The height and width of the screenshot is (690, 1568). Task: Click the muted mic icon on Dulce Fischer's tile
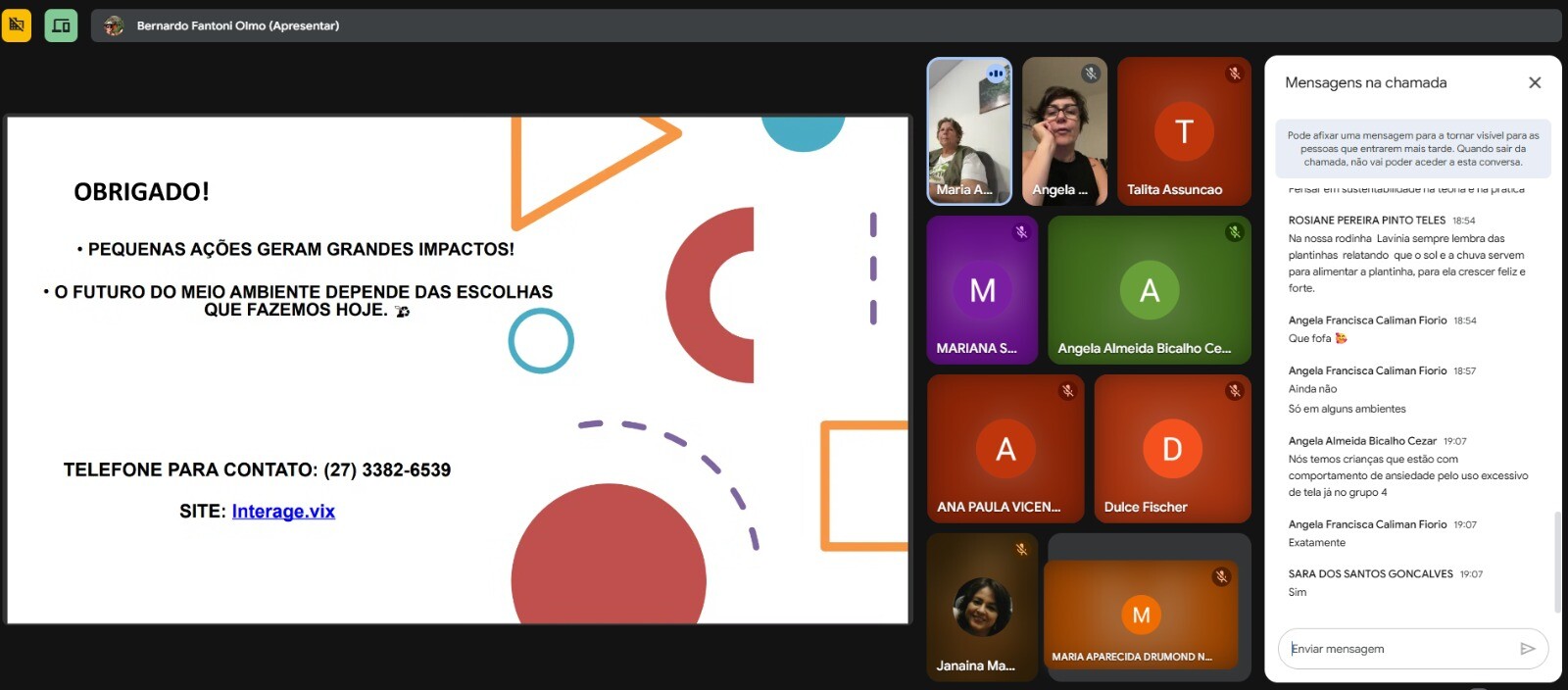(1234, 391)
